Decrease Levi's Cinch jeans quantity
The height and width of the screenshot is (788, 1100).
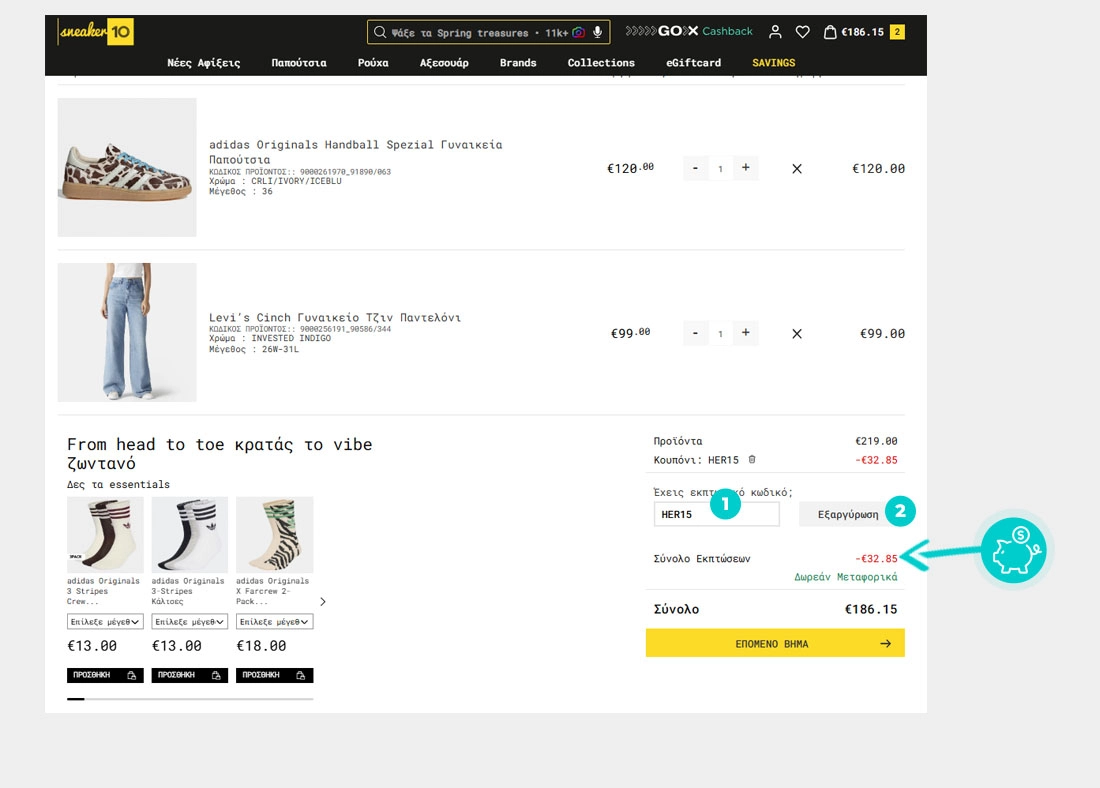(x=695, y=333)
